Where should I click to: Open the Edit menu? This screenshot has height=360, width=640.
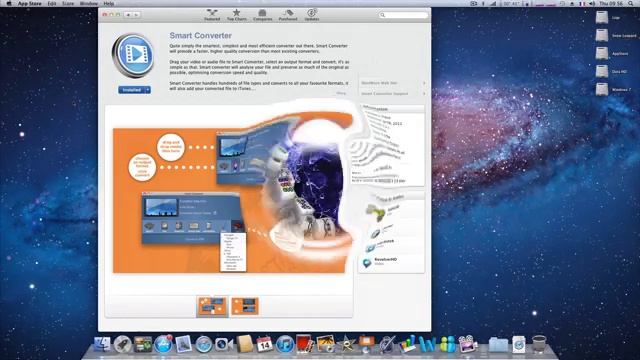click(52, 3)
